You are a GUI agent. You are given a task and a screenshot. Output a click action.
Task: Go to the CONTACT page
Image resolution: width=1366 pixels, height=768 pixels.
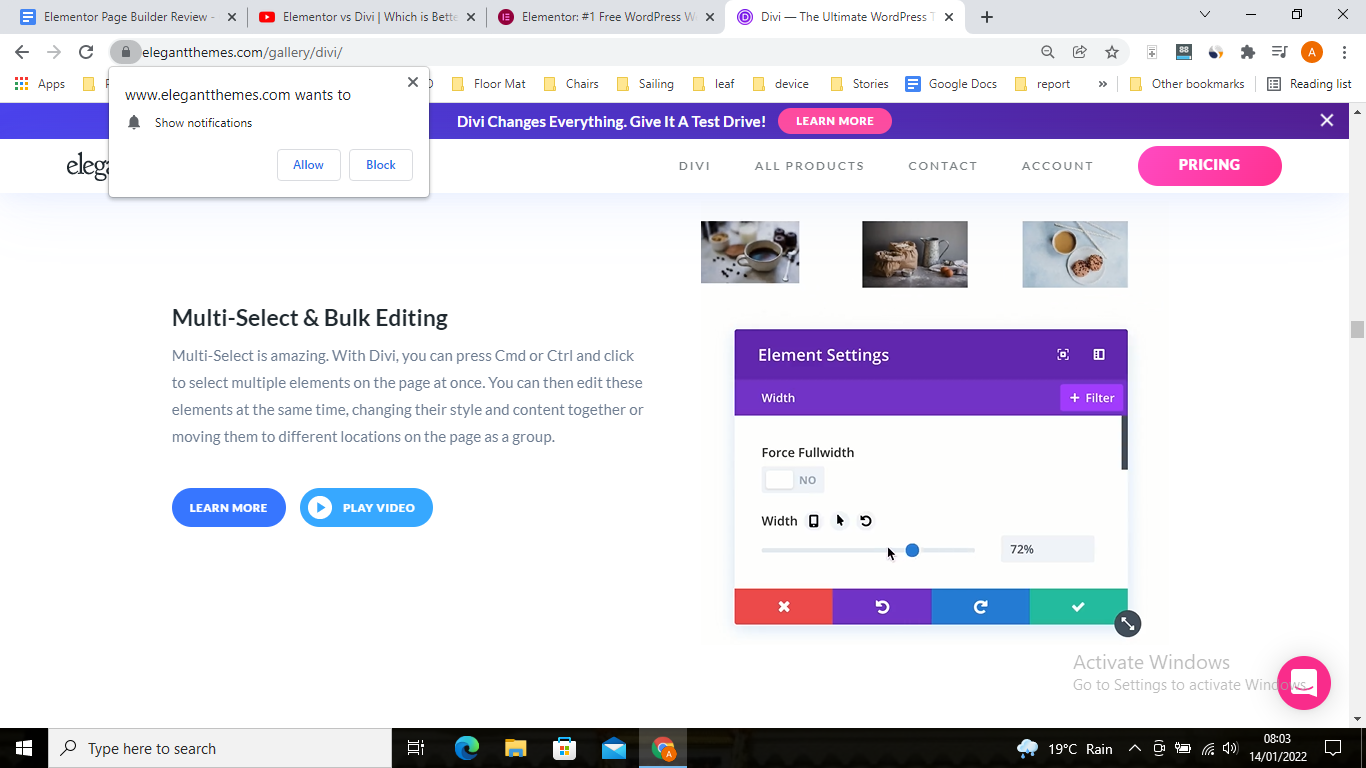942,166
